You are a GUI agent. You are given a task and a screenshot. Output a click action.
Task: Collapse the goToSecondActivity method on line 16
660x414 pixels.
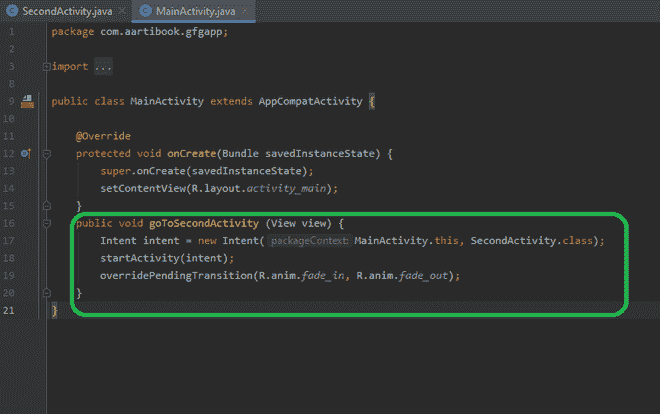pyautogui.click(x=46, y=223)
